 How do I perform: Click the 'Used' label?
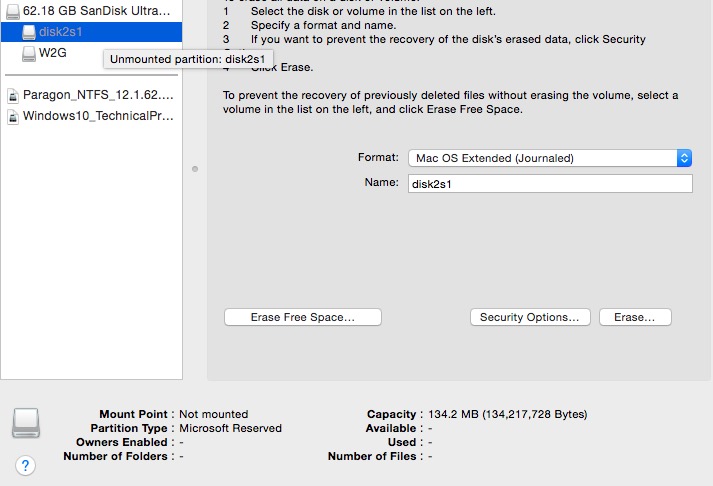point(402,442)
